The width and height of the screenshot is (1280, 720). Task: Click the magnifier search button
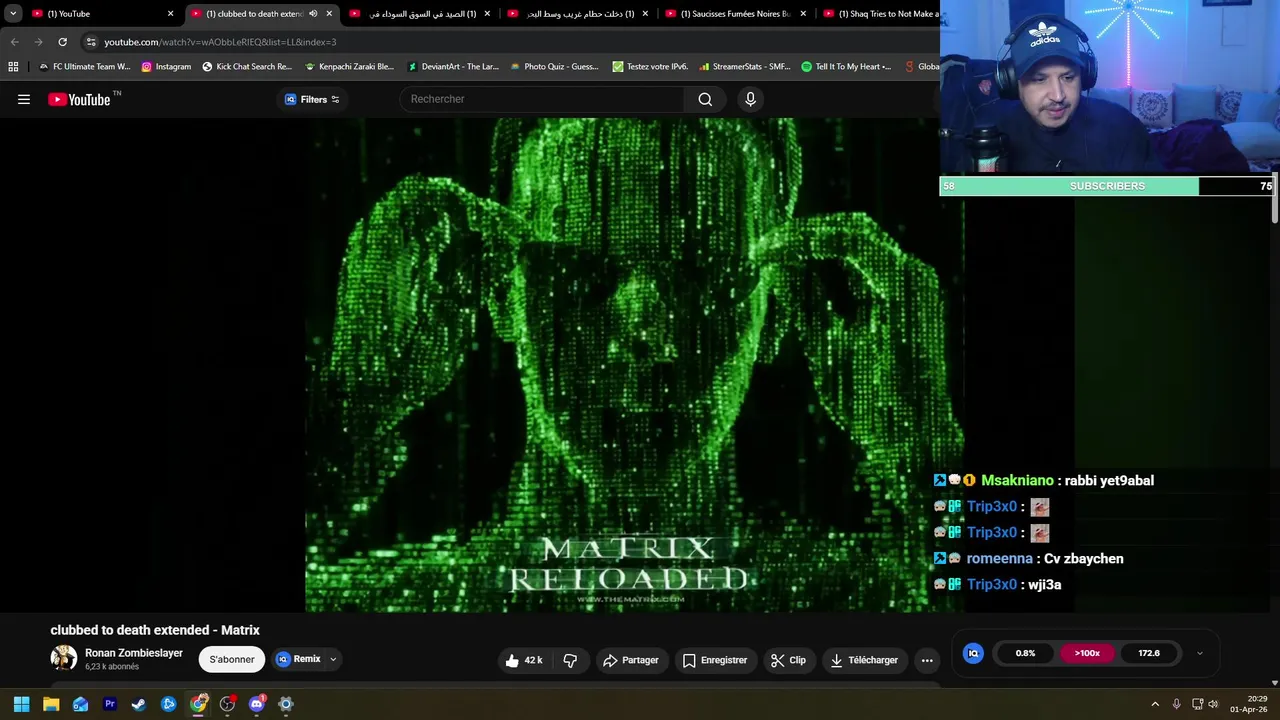(705, 99)
